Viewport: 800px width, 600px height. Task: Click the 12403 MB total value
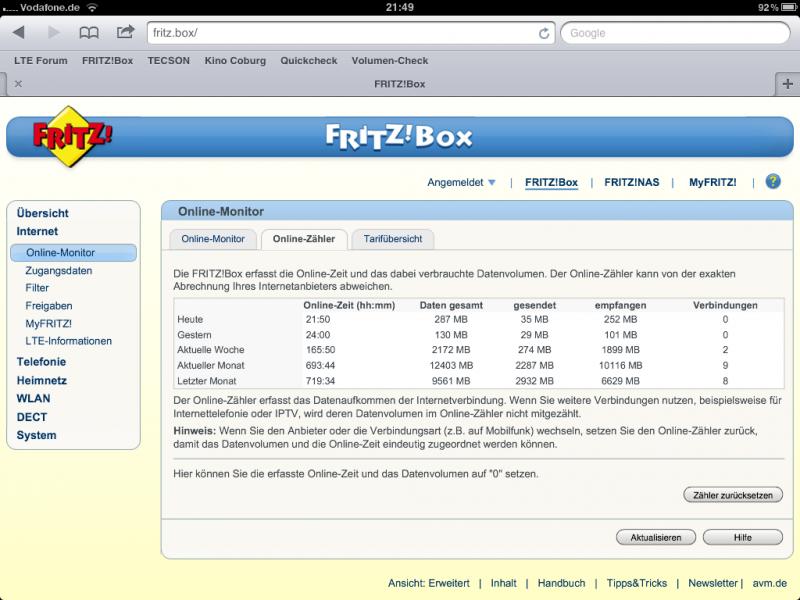pos(451,365)
